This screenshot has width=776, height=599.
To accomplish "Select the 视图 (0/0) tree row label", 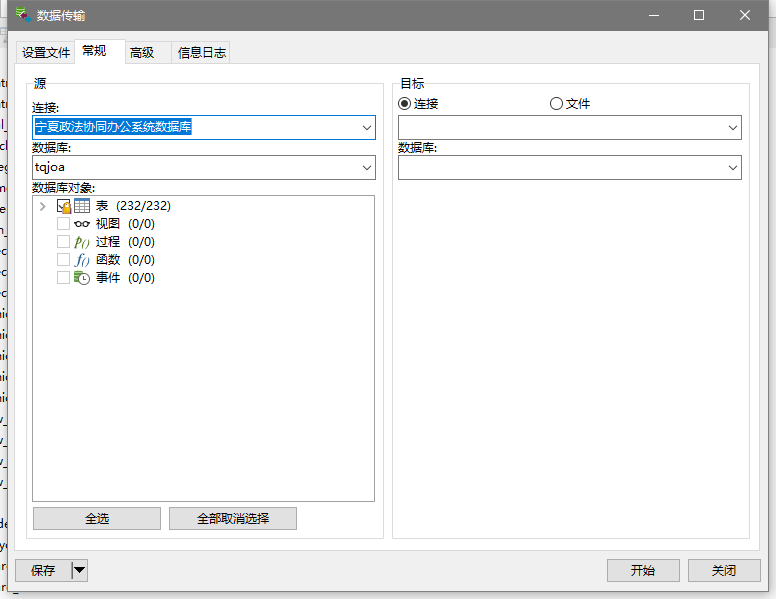I will [125, 224].
